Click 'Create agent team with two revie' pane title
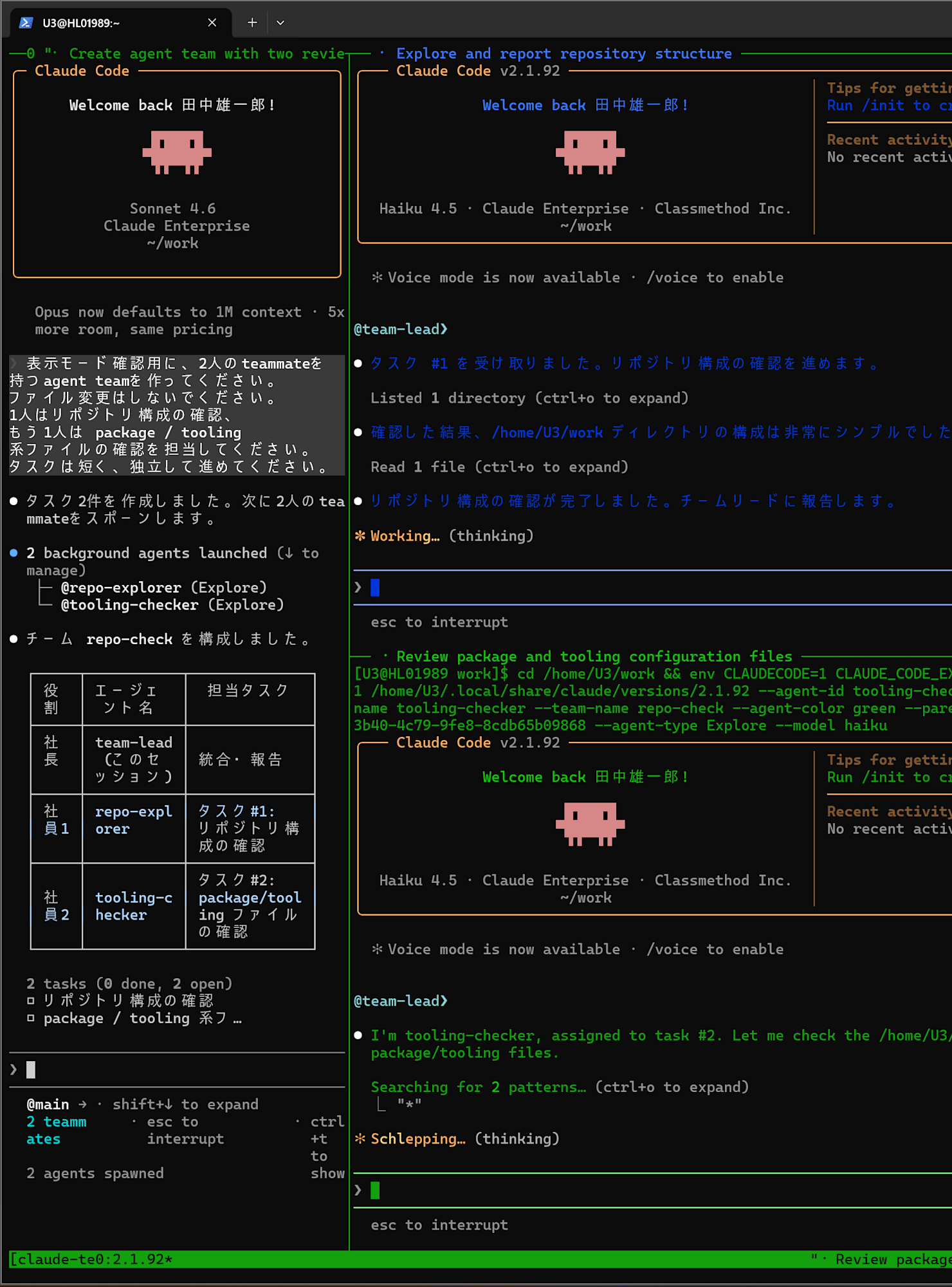Viewport: 952px width, 1287px height. pyautogui.click(x=207, y=53)
